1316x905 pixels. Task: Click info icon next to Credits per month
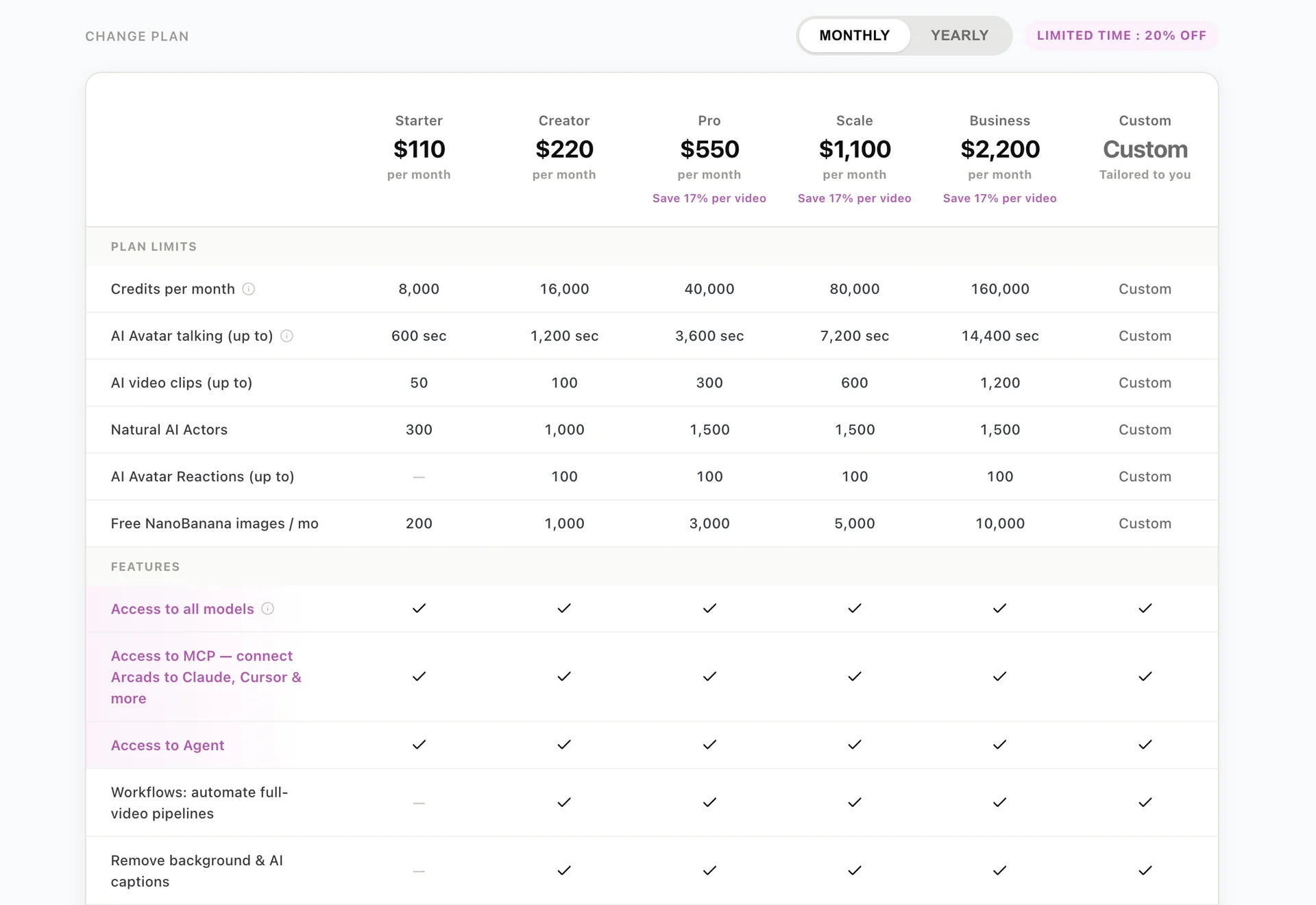(x=249, y=289)
